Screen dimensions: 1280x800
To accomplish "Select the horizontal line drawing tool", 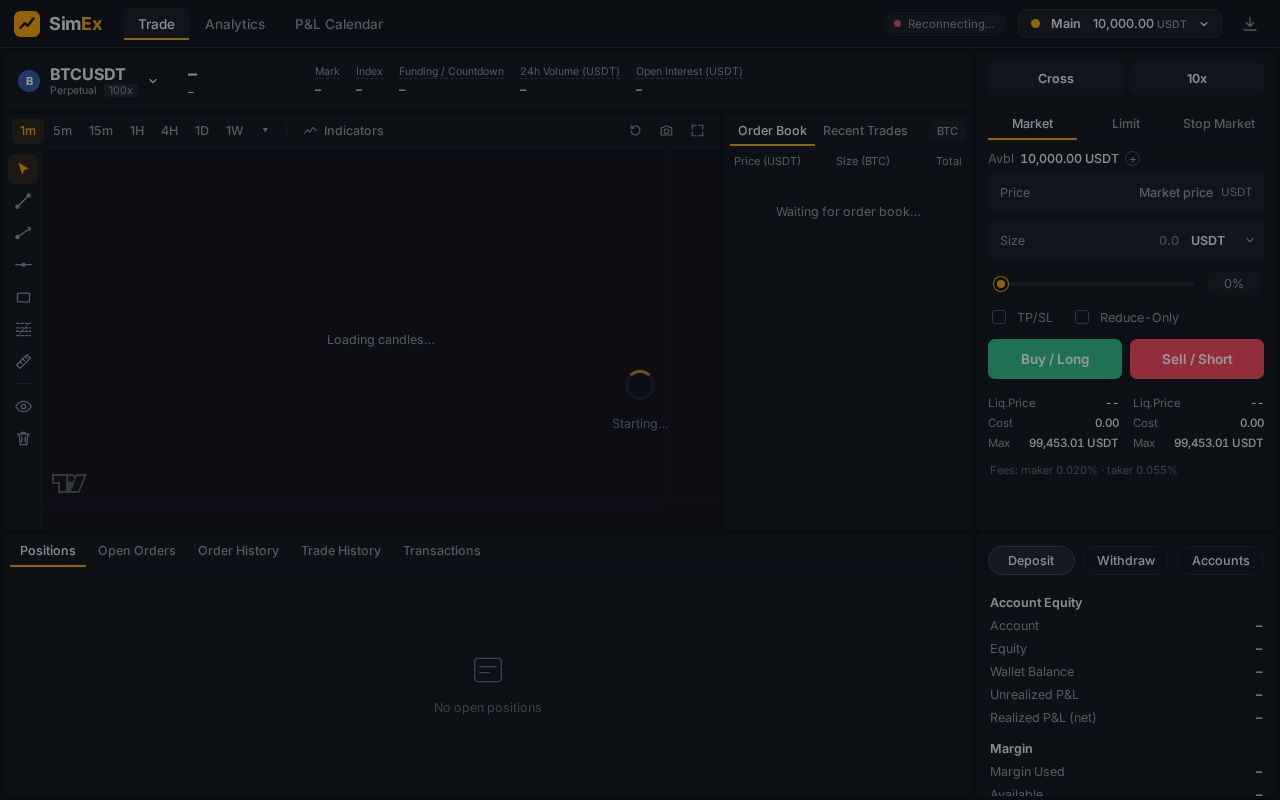I will (23, 265).
